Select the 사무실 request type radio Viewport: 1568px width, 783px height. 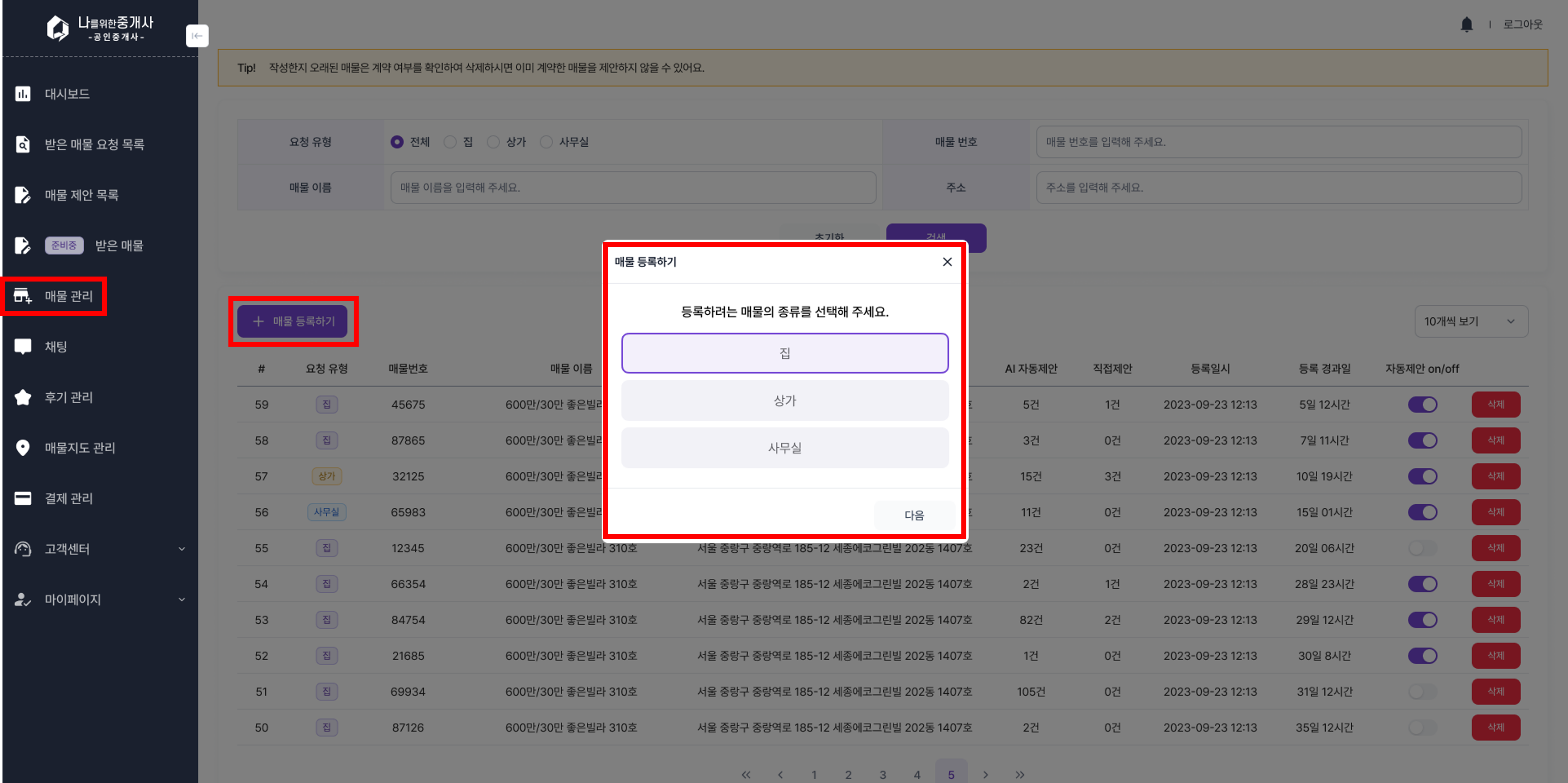point(546,142)
